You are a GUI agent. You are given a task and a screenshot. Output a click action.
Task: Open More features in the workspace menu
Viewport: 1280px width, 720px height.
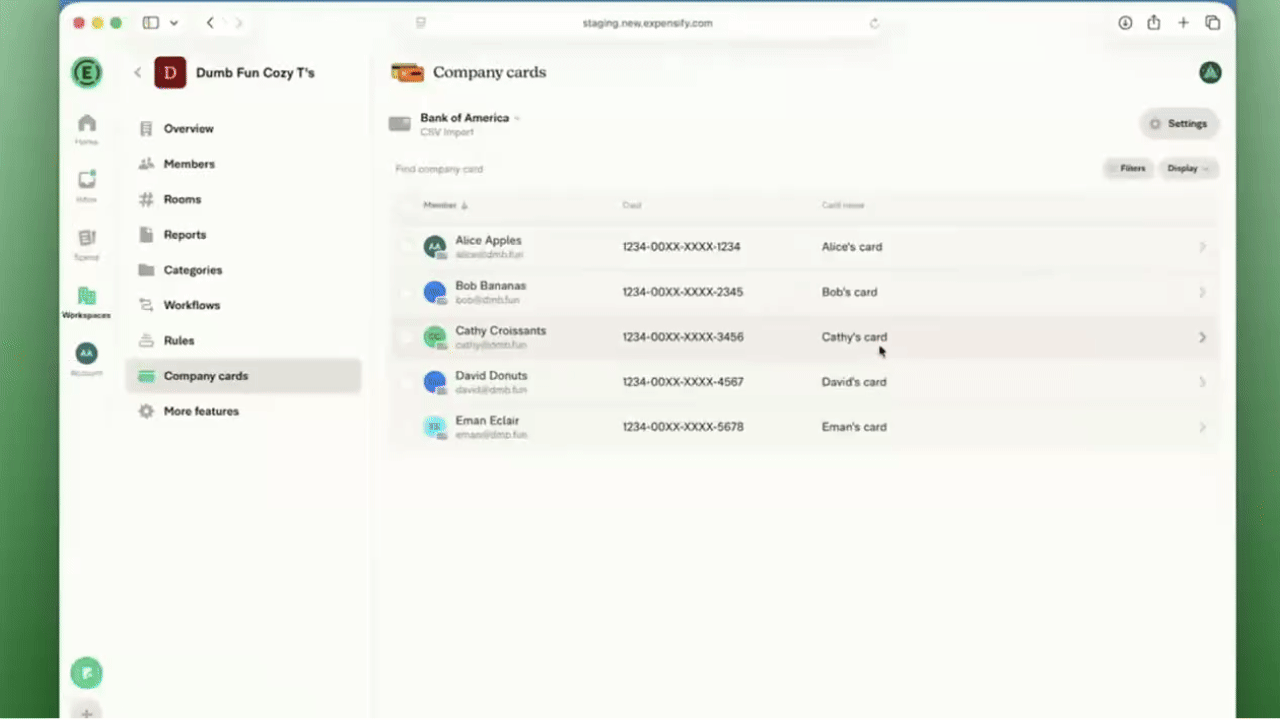(x=243, y=411)
